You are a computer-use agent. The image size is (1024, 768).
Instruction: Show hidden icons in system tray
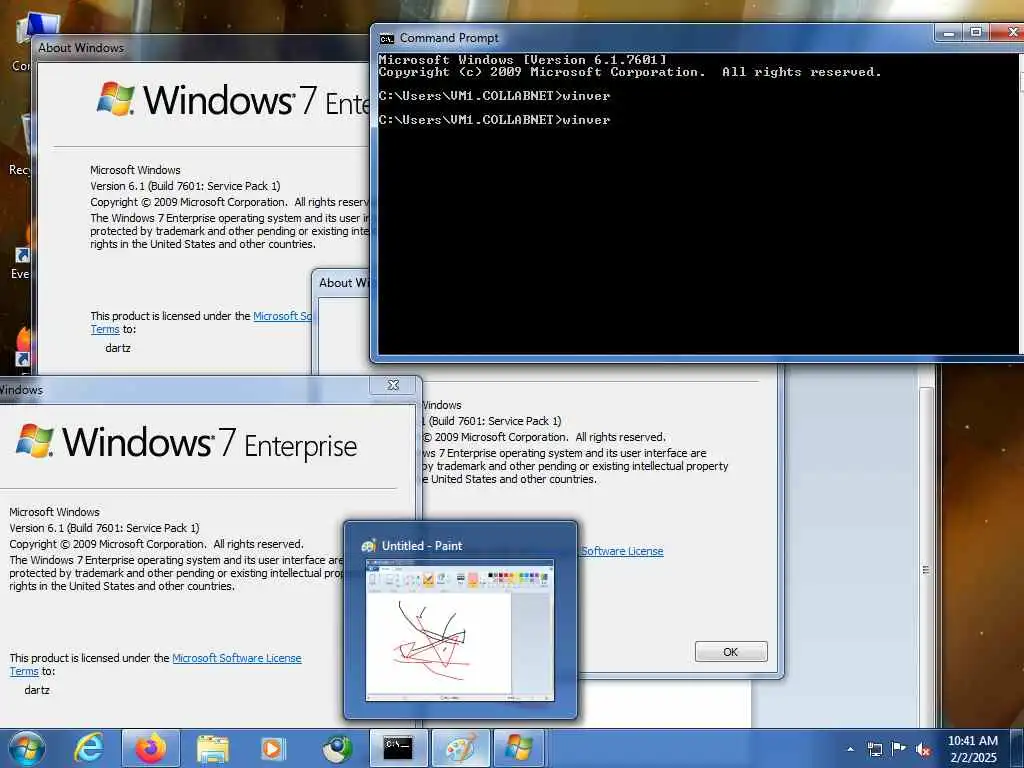pyautogui.click(x=850, y=749)
